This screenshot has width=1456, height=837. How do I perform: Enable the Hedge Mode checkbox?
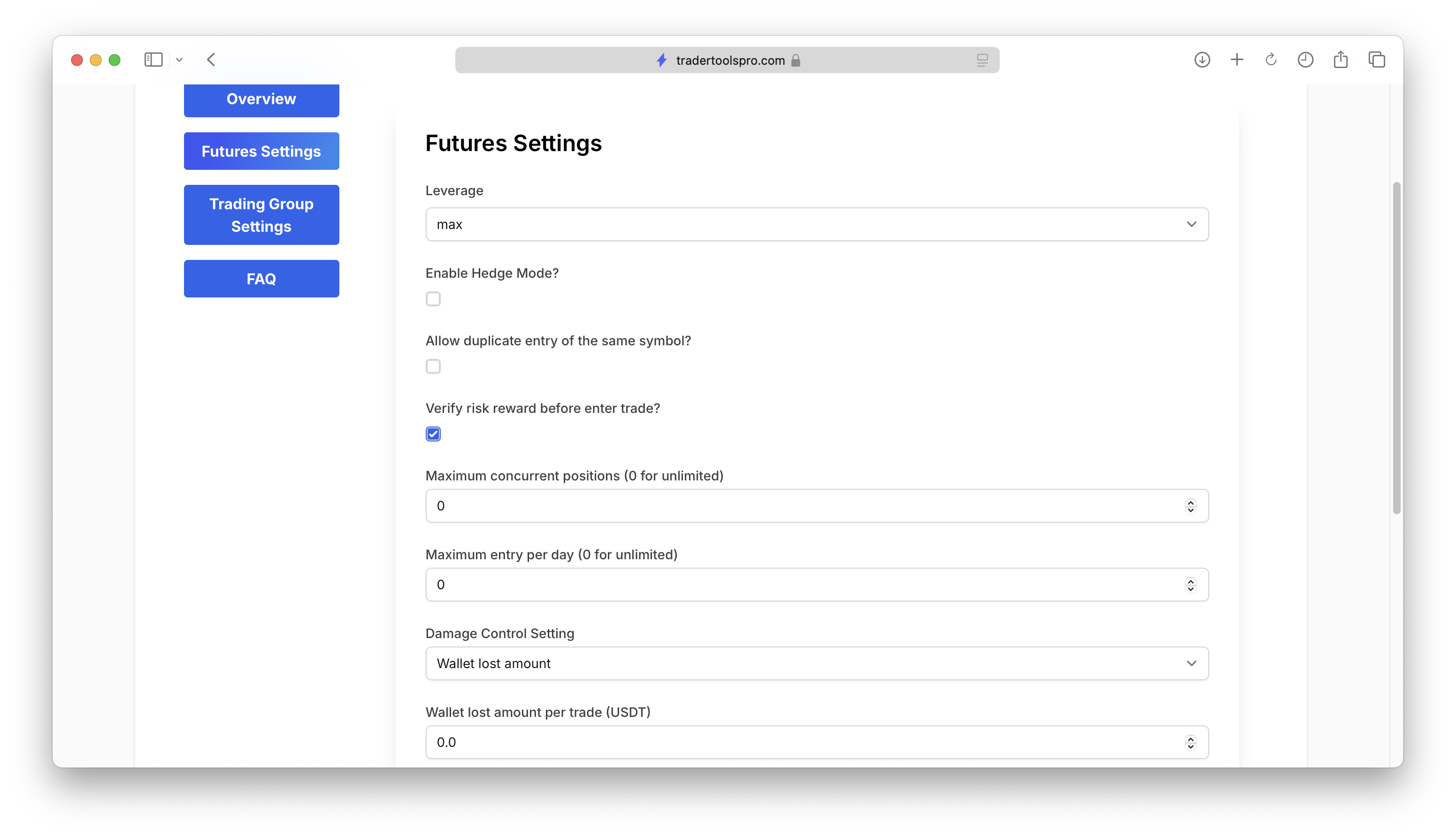(x=433, y=299)
